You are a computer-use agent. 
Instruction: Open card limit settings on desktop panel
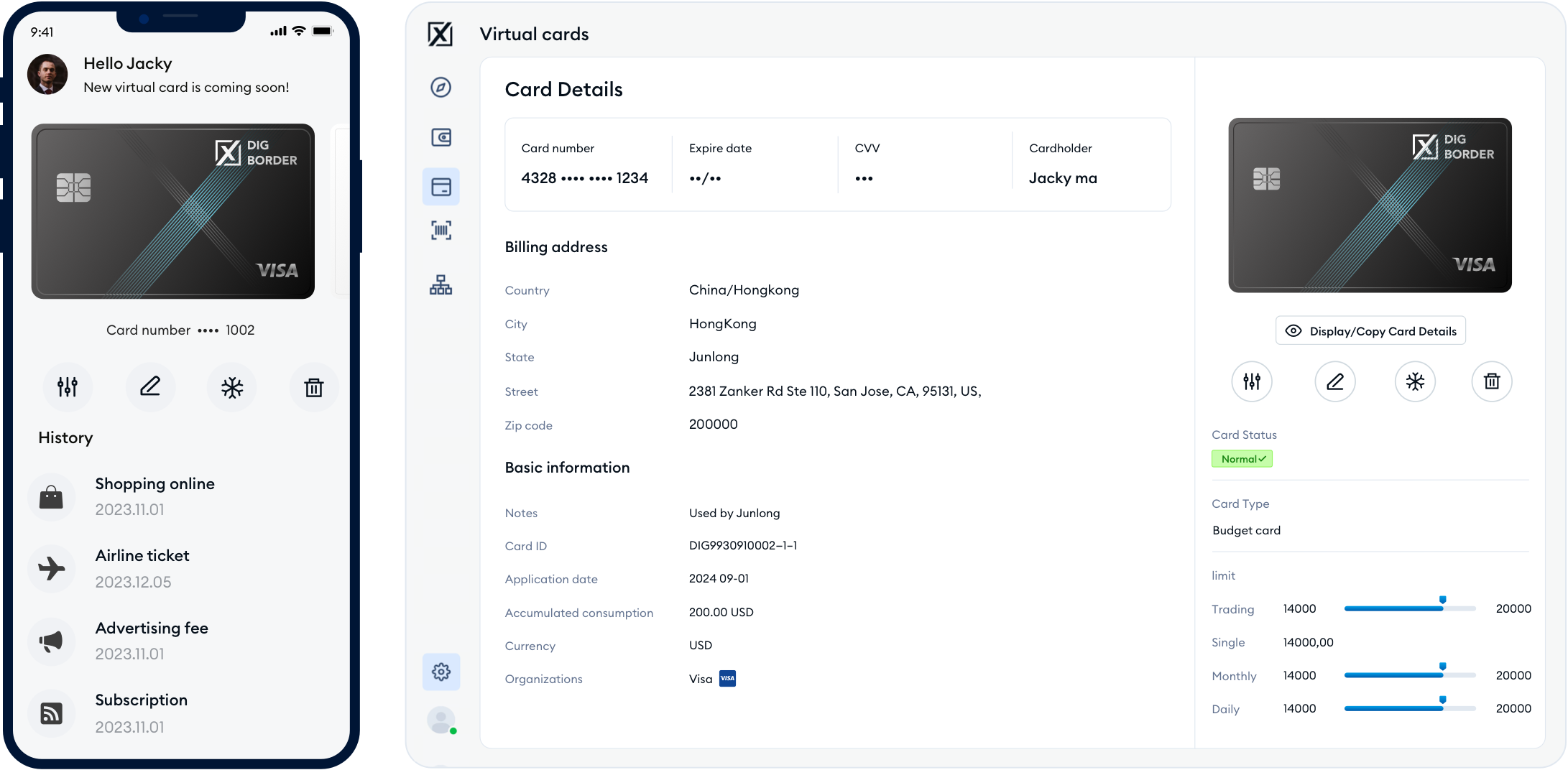1251,381
